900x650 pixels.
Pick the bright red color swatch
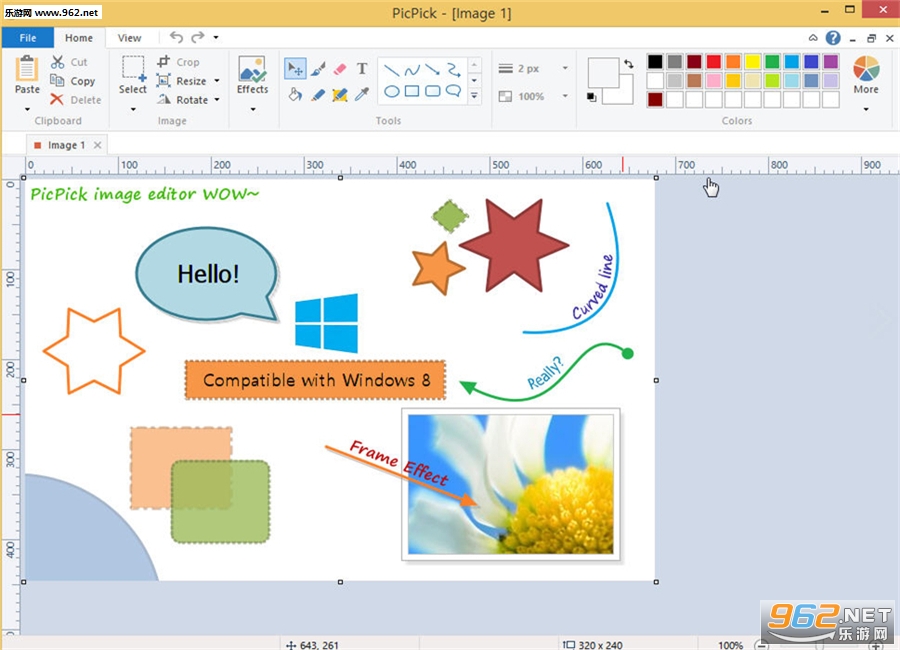click(x=713, y=61)
